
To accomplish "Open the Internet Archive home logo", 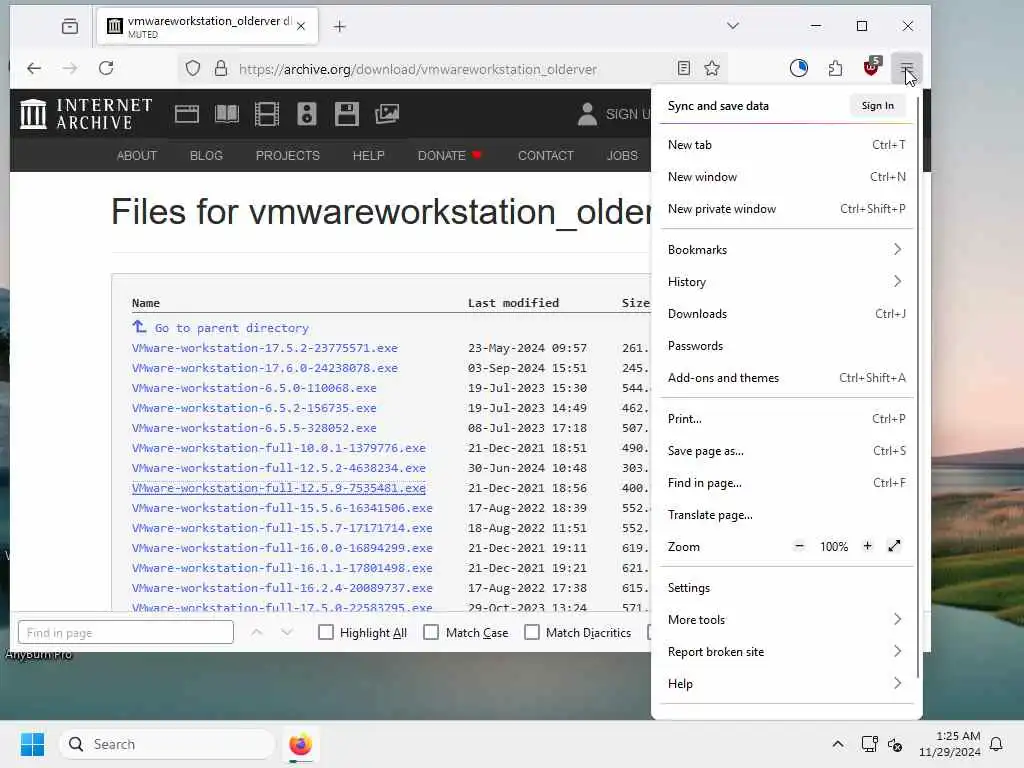I will tap(86, 114).
